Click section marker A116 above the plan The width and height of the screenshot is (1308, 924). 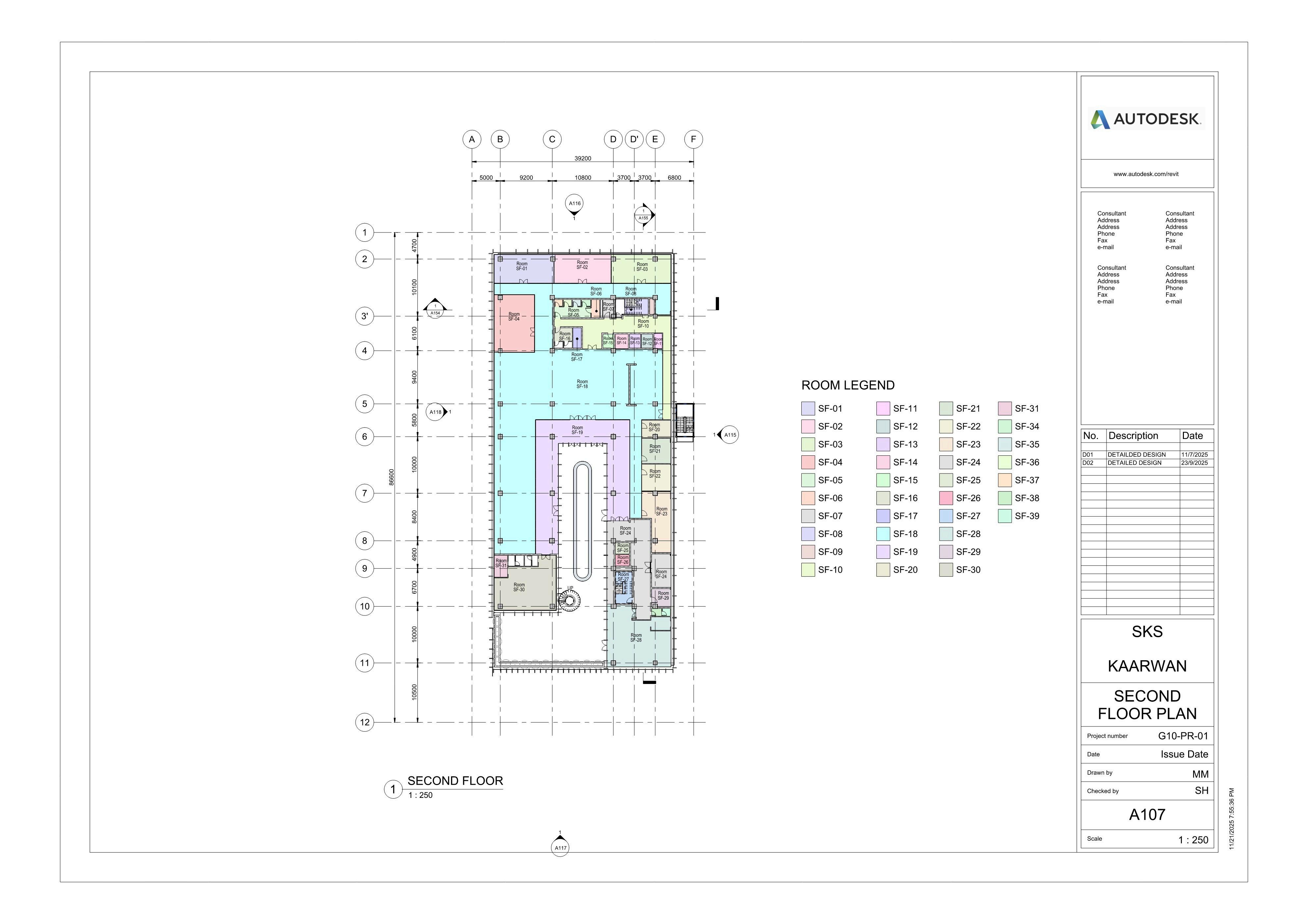tap(574, 204)
